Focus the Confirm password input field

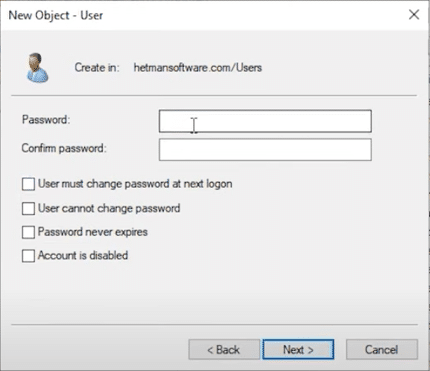coord(265,150)
